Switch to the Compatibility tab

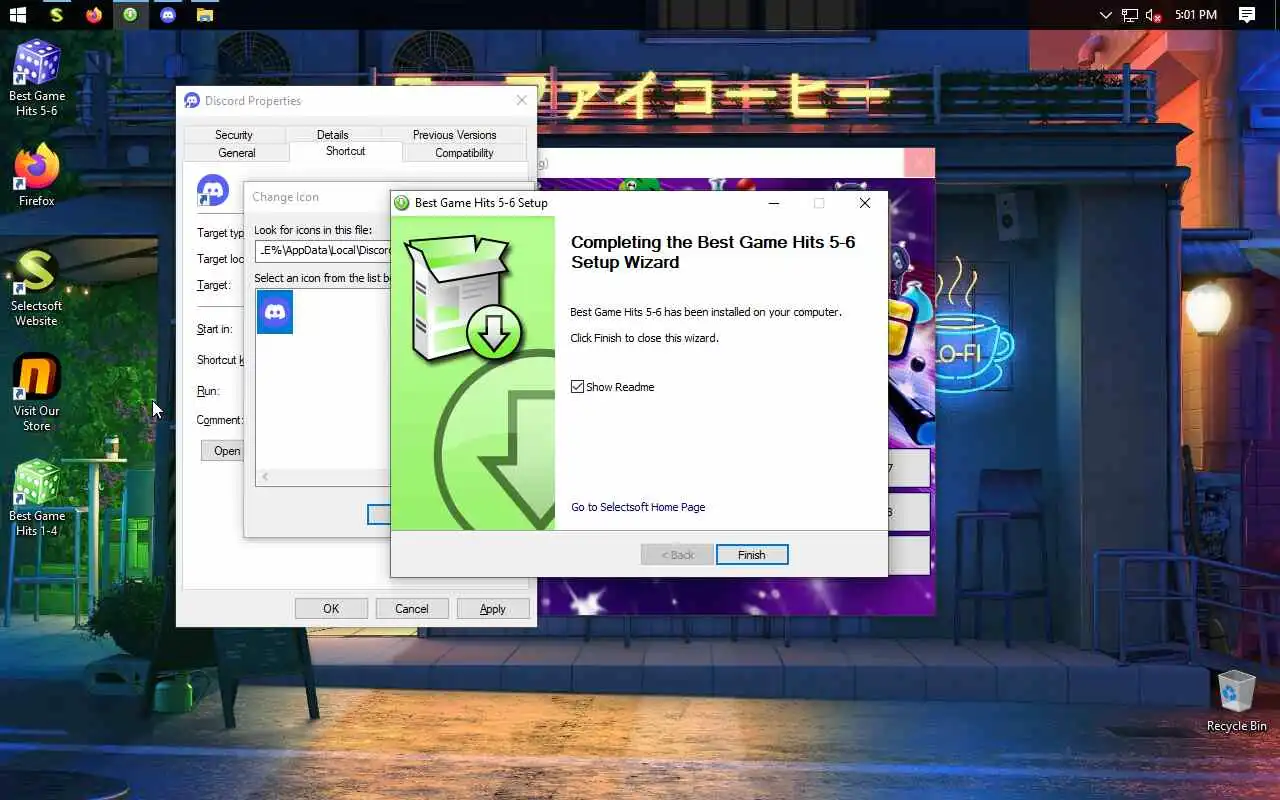point(464,153)
